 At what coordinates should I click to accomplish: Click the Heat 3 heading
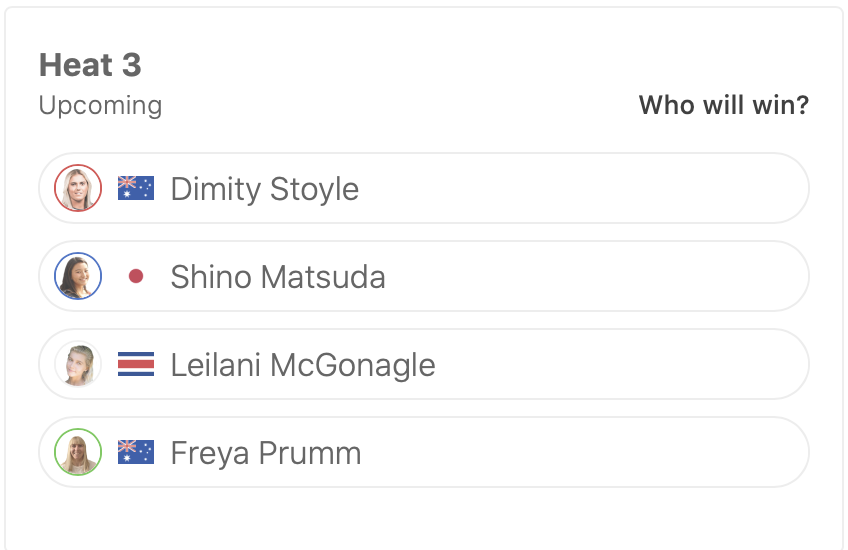[x=90, y=66]
